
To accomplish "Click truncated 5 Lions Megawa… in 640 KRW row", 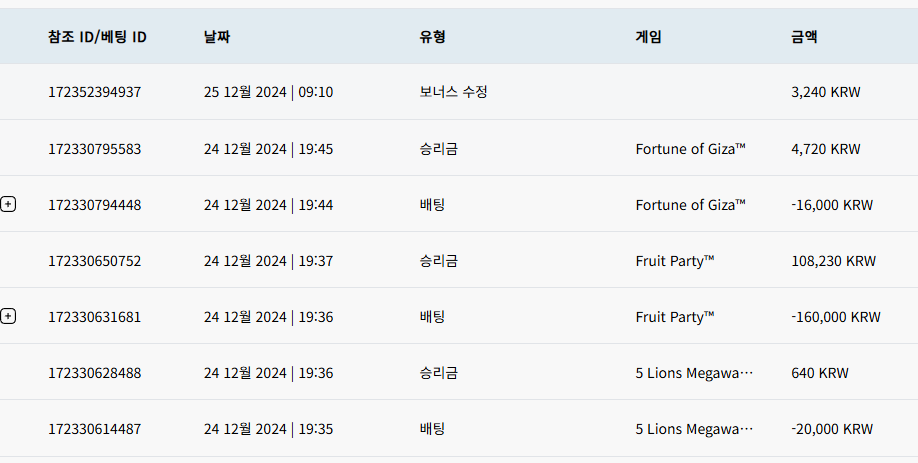I will [694, 373].
